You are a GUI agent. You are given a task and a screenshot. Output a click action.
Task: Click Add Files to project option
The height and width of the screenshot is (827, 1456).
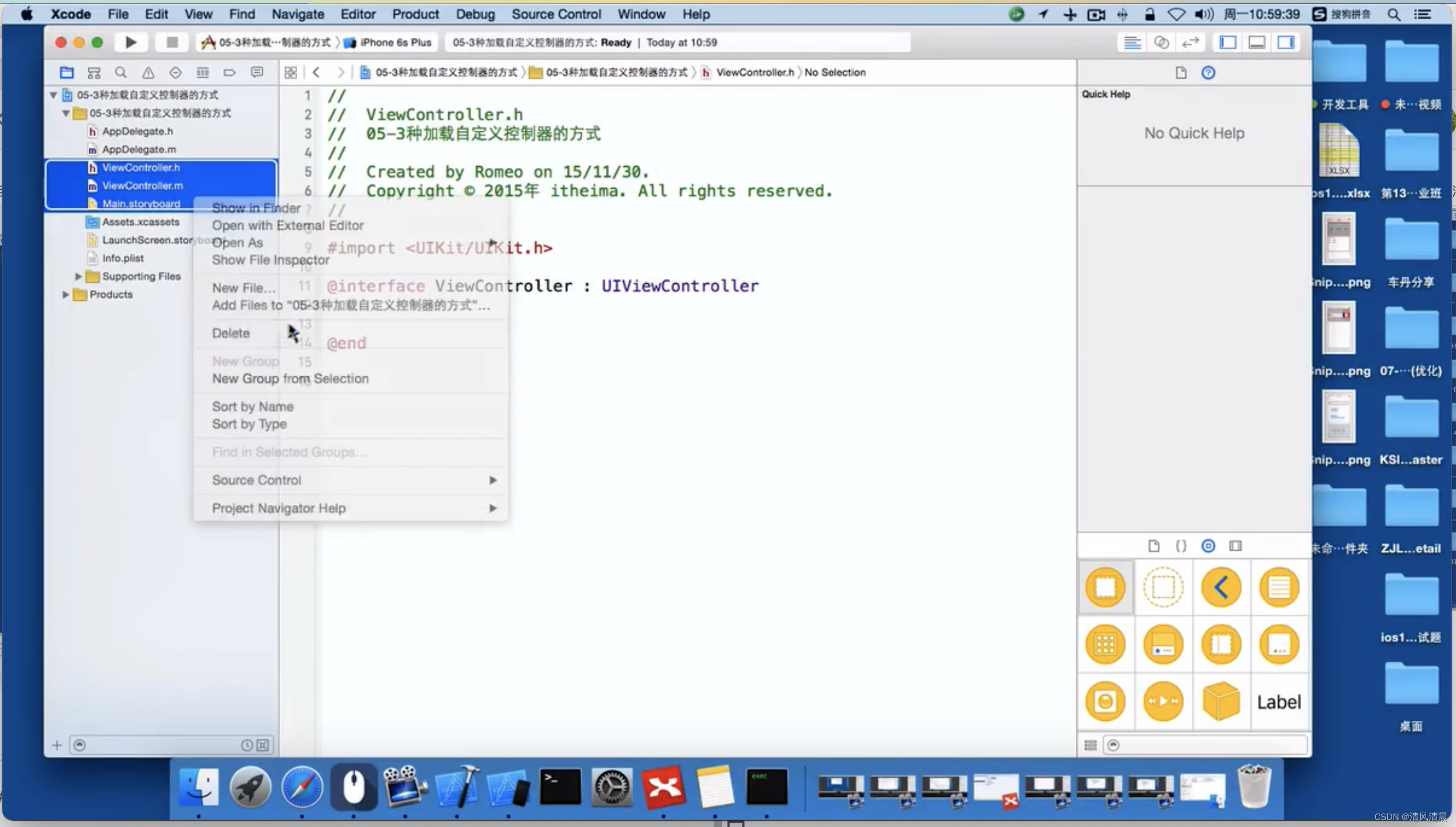click(352, 305)
